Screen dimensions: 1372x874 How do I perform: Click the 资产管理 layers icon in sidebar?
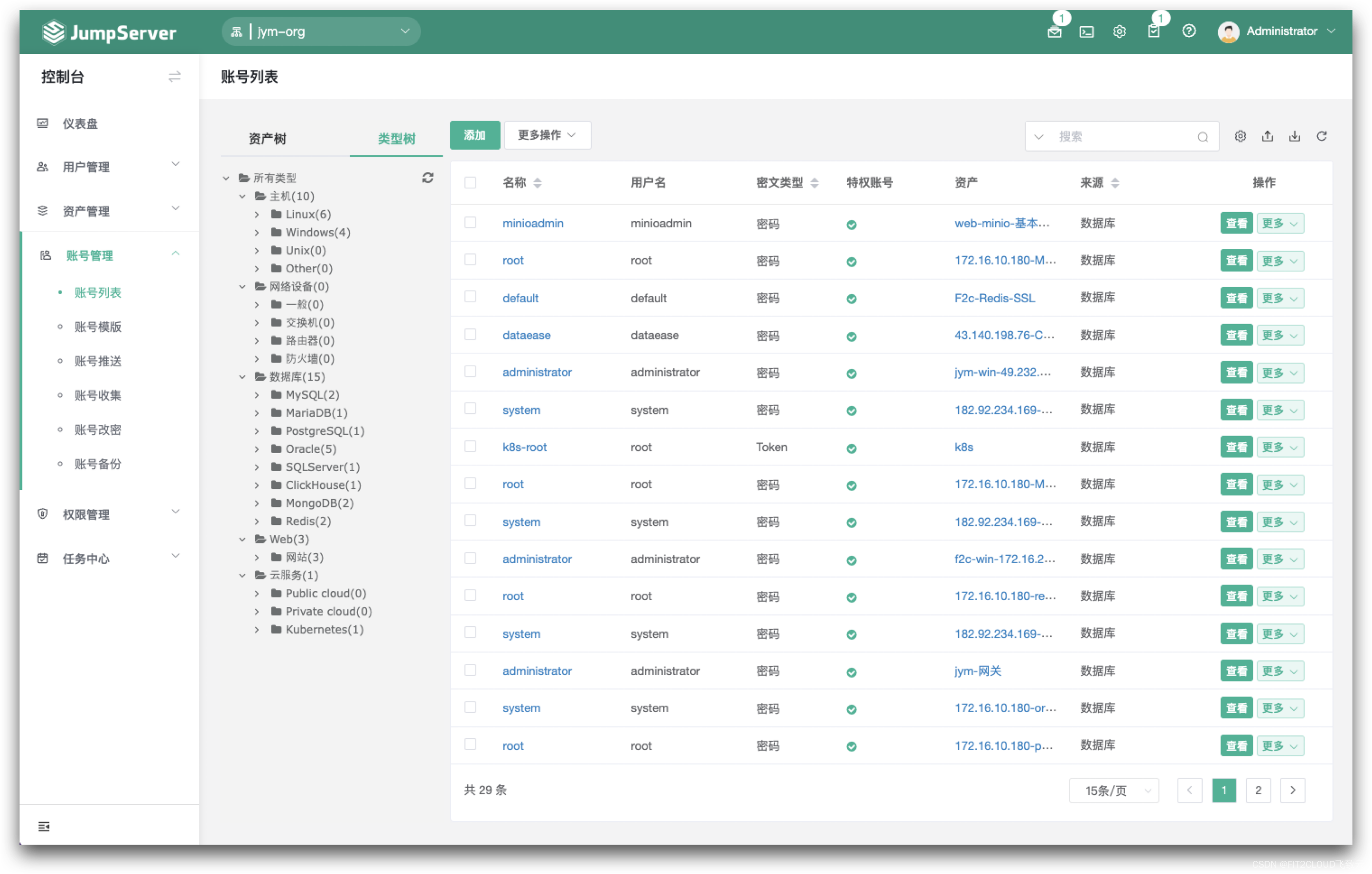coord(43,211)
